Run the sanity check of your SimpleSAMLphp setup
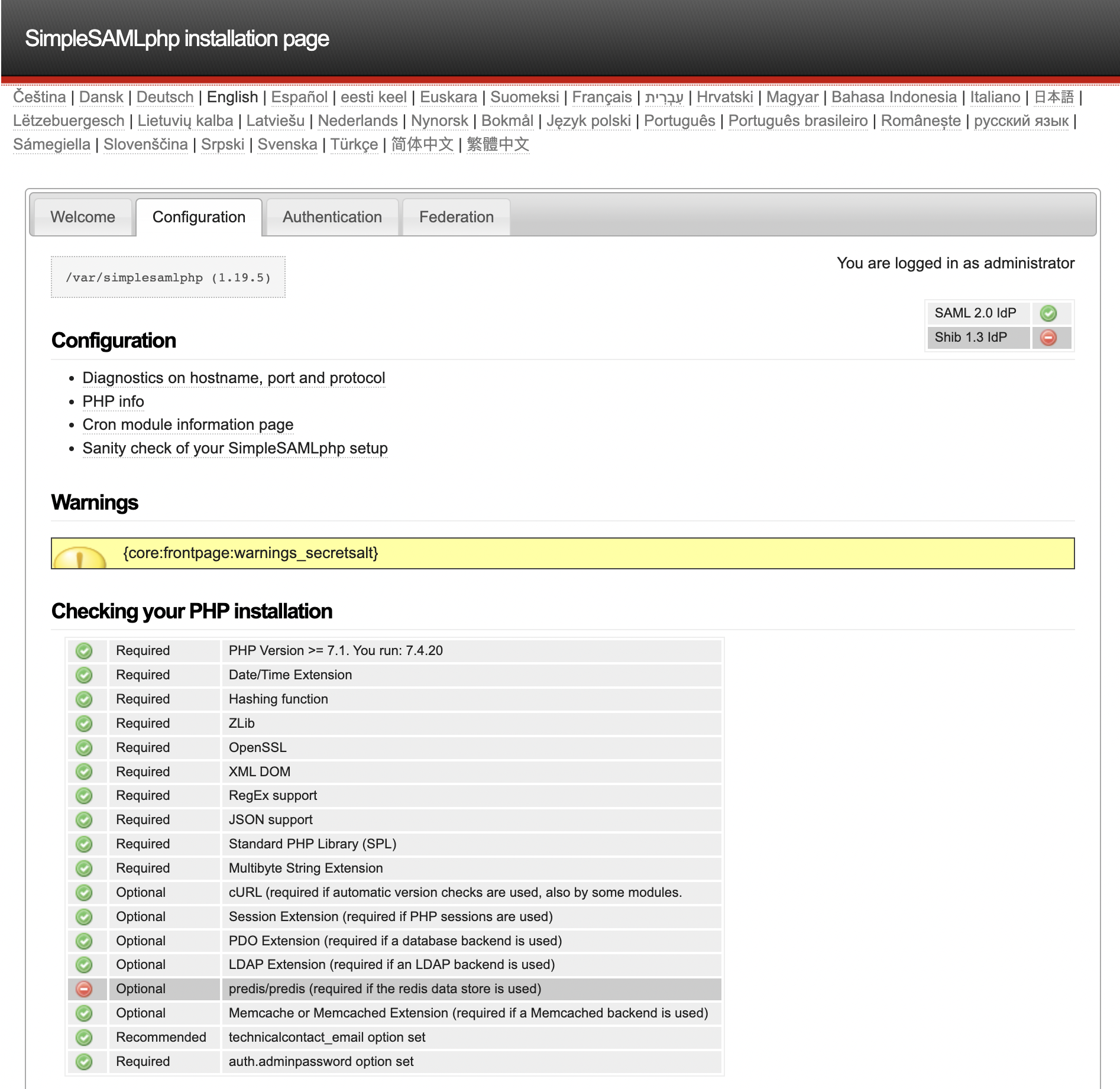The width and height of the screenshot is (1120, 1089). (x=235, y=449)
